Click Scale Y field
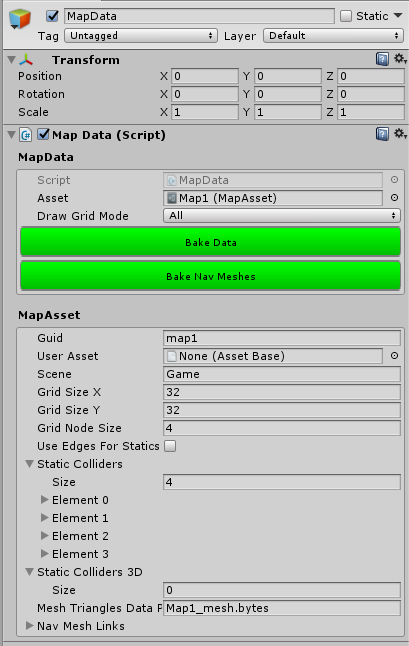The height and width of the screenshot is (646, 409). pyautogui.click(x=288, y=112)
